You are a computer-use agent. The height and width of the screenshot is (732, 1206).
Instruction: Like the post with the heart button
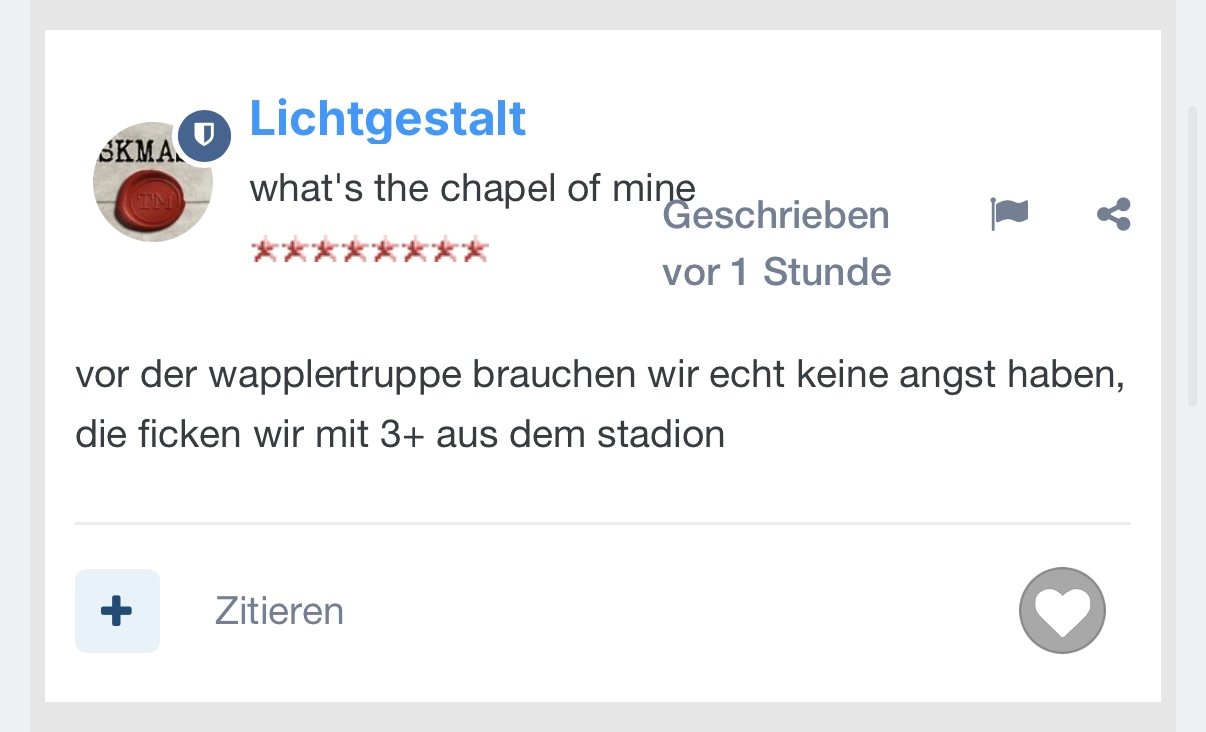(x=1062, y=610)
